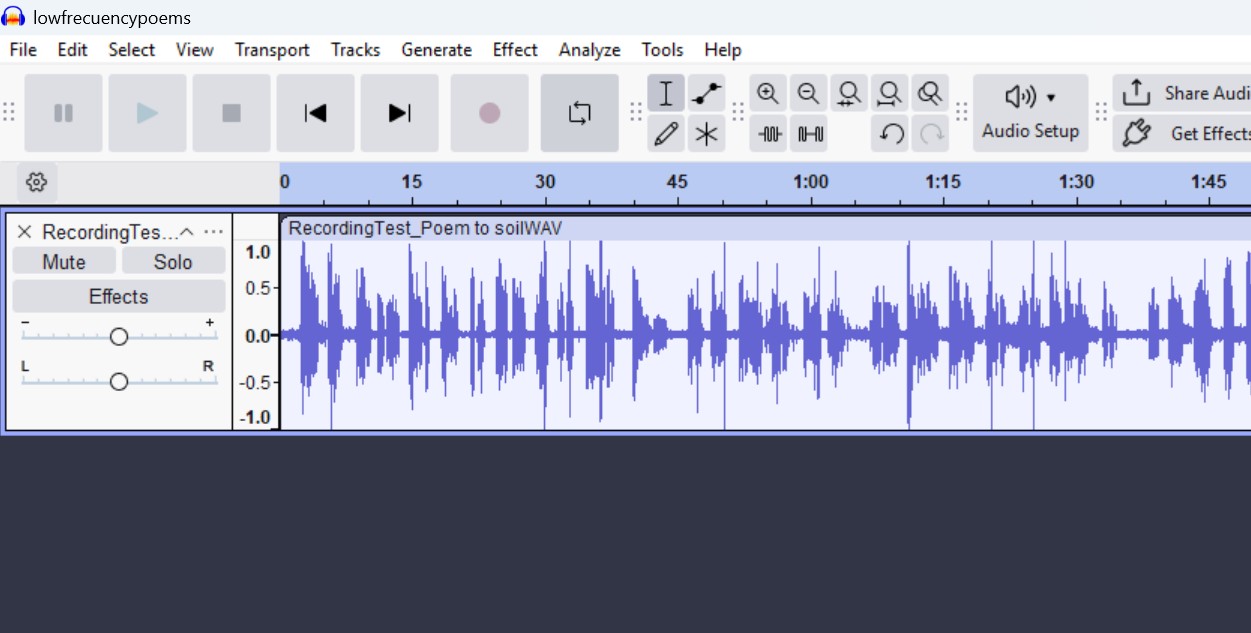
Task: Adjust the track gain slider
Action: point(118,337)
